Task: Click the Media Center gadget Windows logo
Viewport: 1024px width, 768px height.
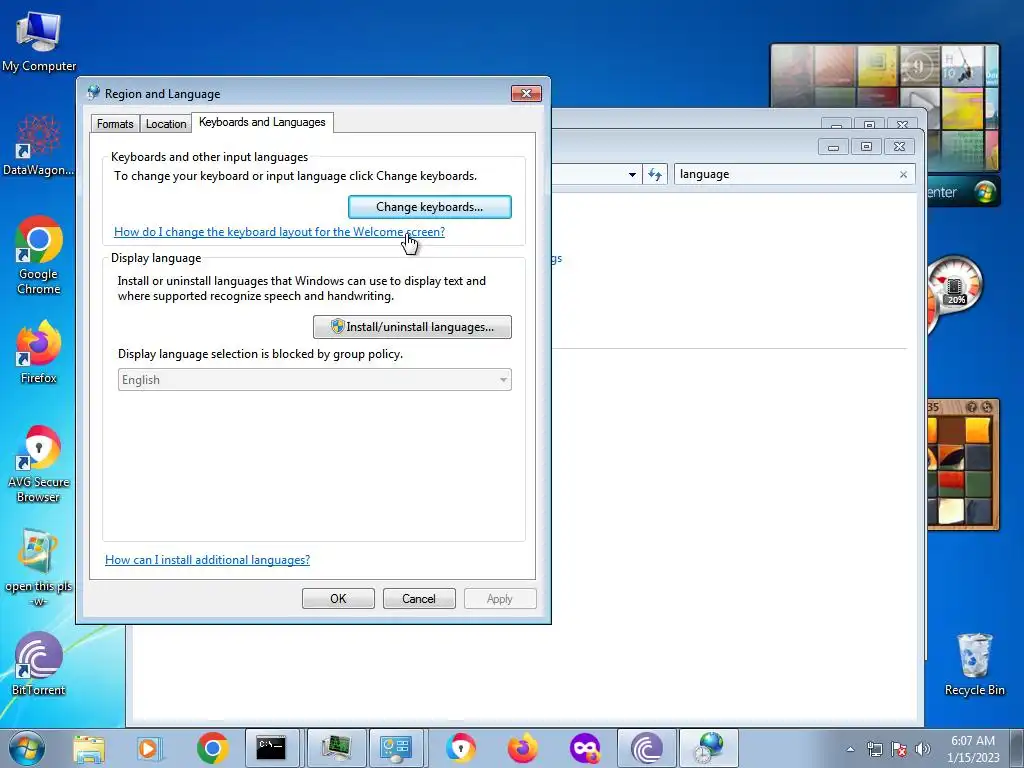Action: coord(985,192)
